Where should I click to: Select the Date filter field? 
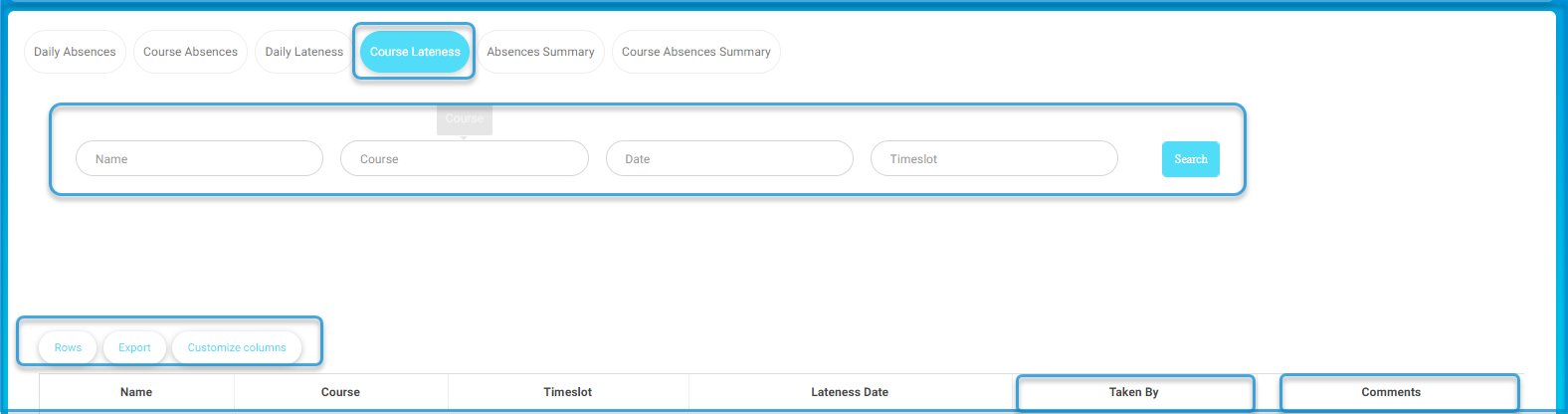coord(729,158)
